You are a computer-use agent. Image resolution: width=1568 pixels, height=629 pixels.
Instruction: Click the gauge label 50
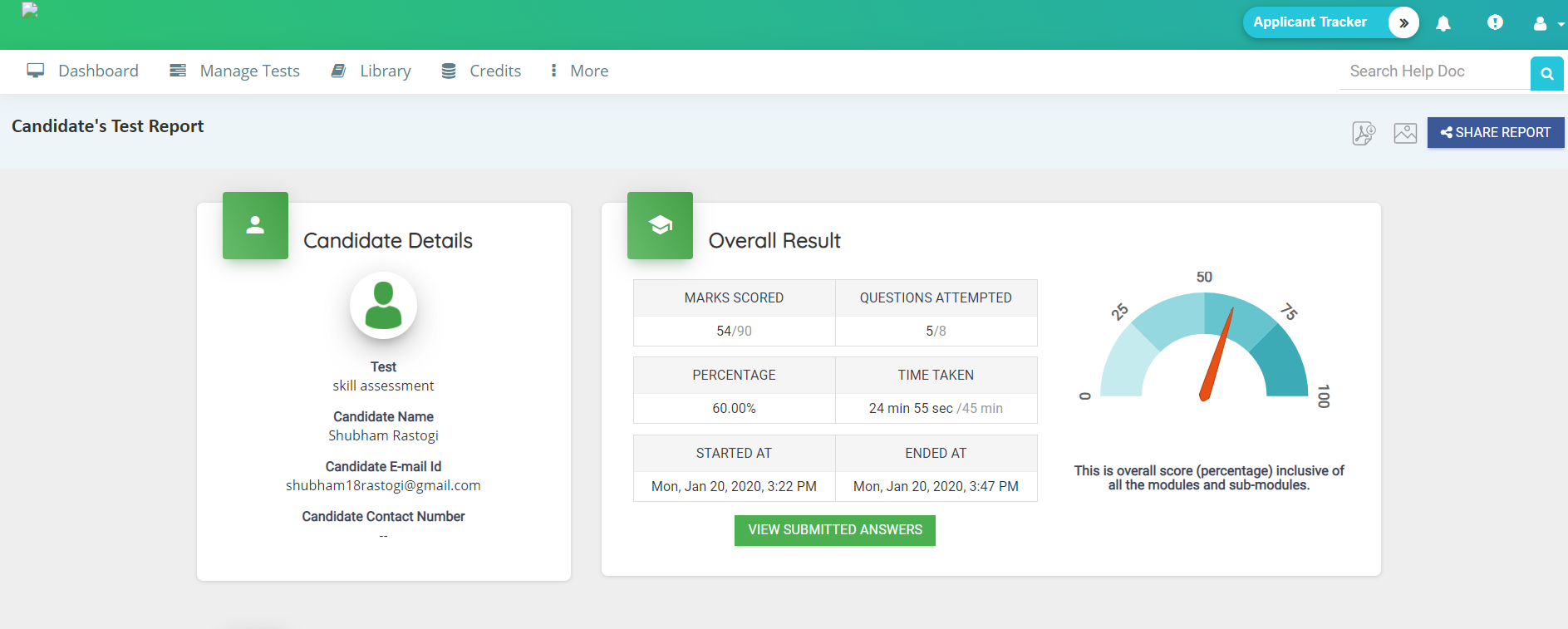(x=1204, y=277)
